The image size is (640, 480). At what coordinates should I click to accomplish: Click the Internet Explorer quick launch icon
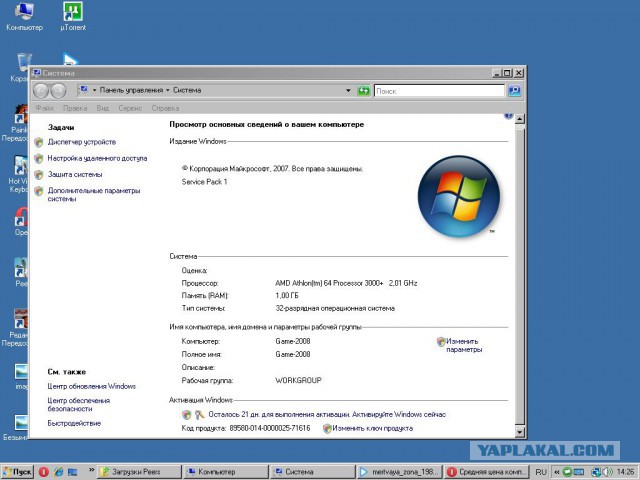point(58,472)
